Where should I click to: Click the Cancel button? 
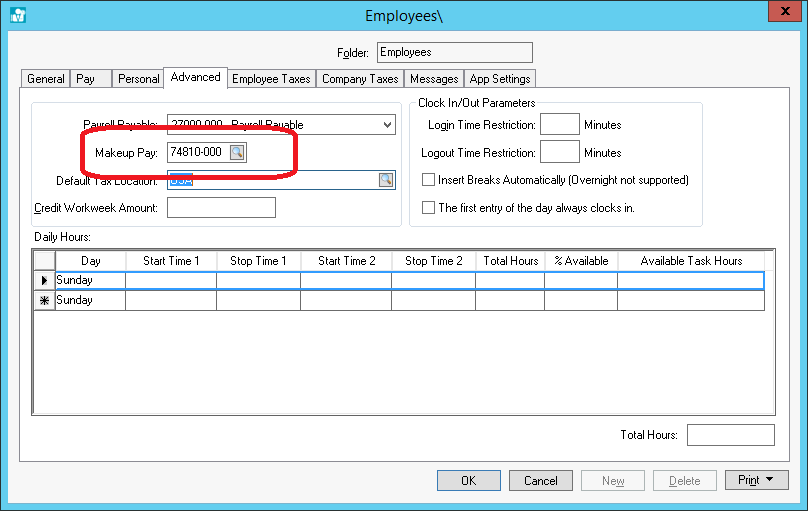coord(541,481)
